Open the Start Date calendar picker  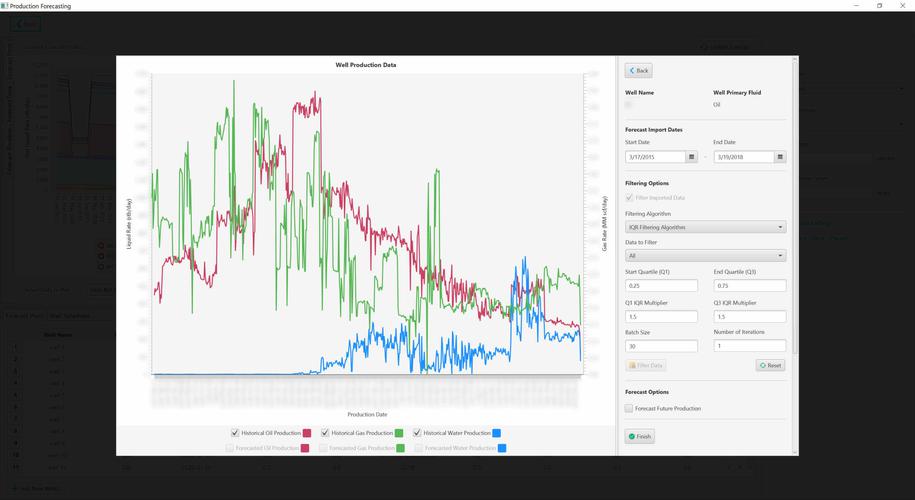pos(692,157)
